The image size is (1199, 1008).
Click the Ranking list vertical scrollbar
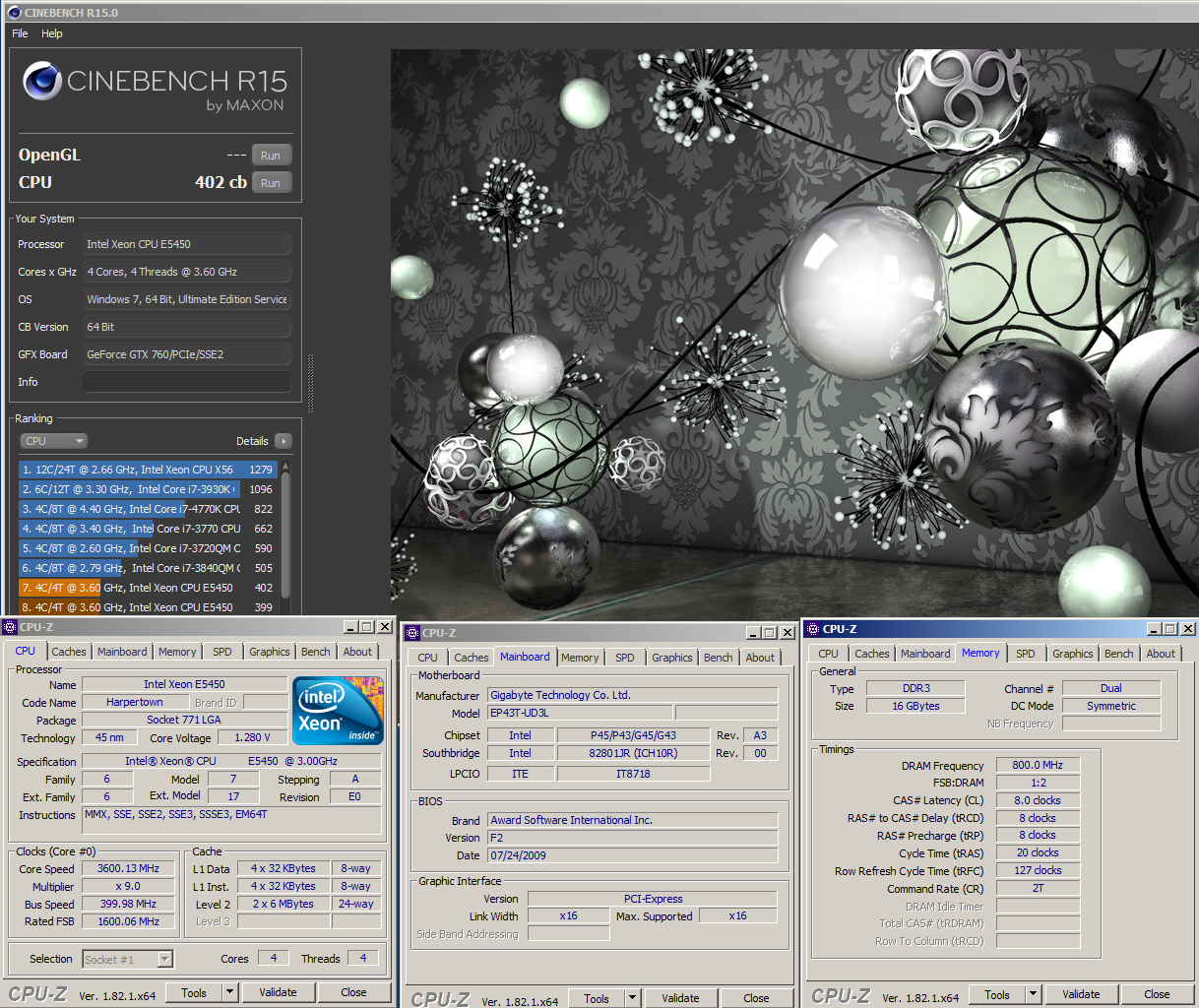(x=285, y=536)
